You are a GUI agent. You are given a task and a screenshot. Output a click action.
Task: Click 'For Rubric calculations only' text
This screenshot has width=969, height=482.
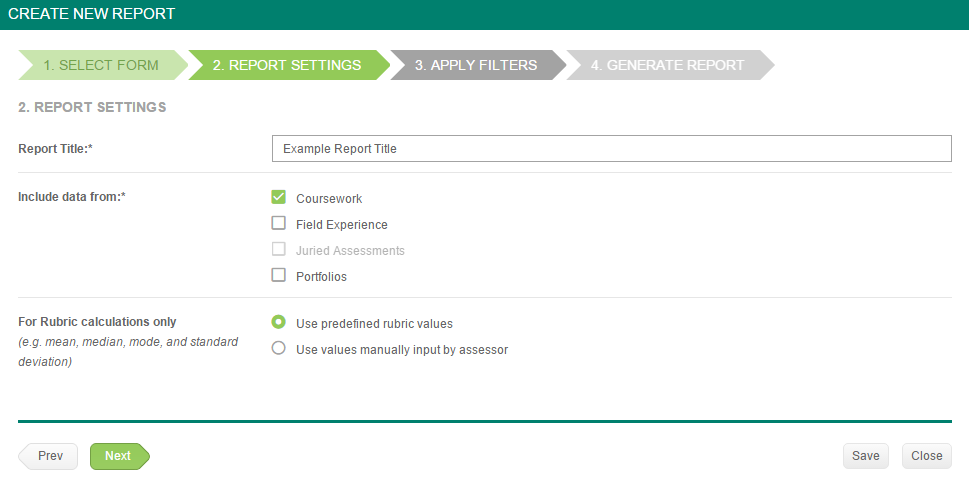(x=97, y=322)
